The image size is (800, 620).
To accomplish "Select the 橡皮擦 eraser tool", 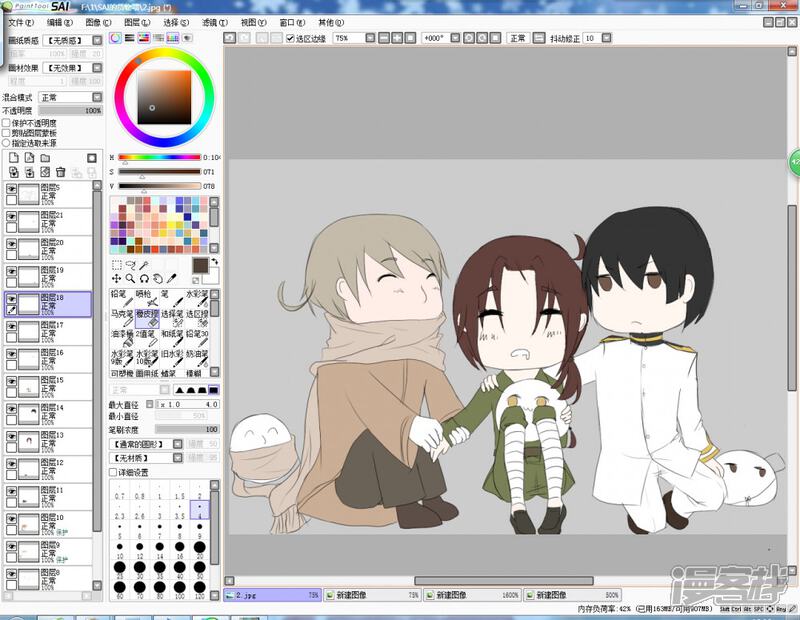I will [x=146, y=314].
